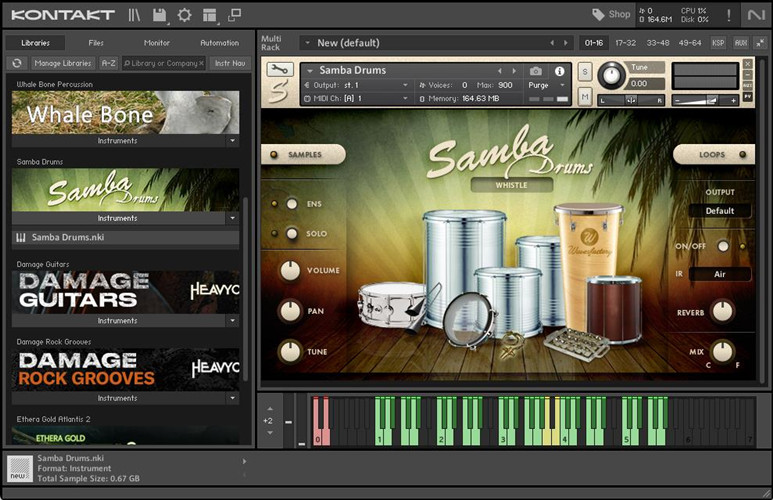Image resolution: width=773 pixels, height=500 pixels.
Task: Enable the ENS radio selector
Action: tap(292, 204)
